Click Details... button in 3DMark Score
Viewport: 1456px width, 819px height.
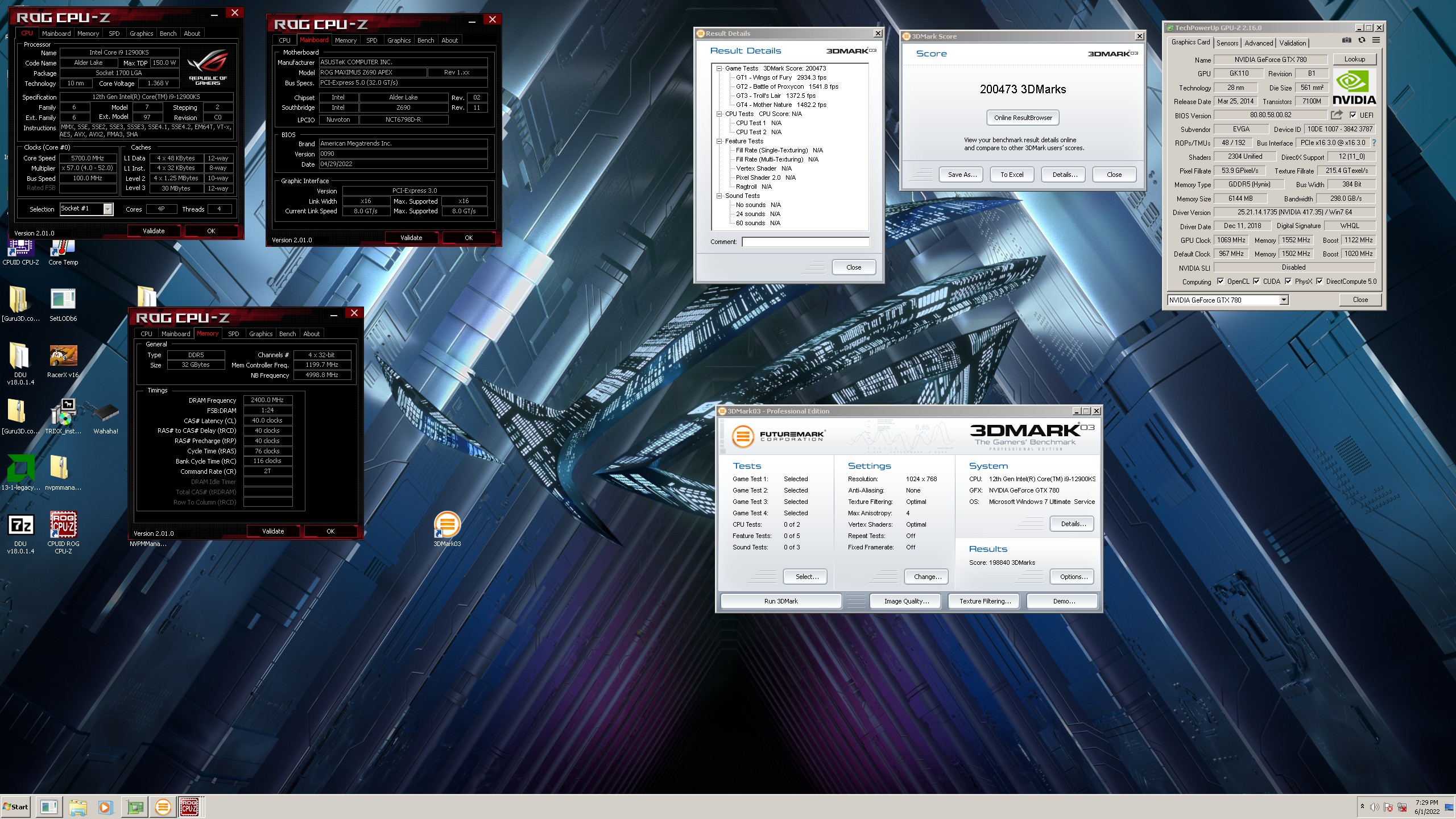(x=1063, y=175)
